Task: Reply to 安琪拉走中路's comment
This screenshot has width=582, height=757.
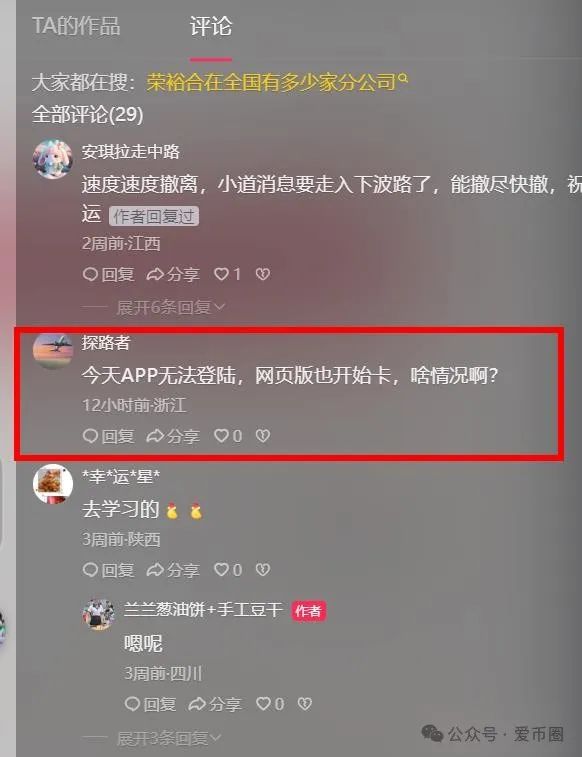Action: click(x=109, y=274)
